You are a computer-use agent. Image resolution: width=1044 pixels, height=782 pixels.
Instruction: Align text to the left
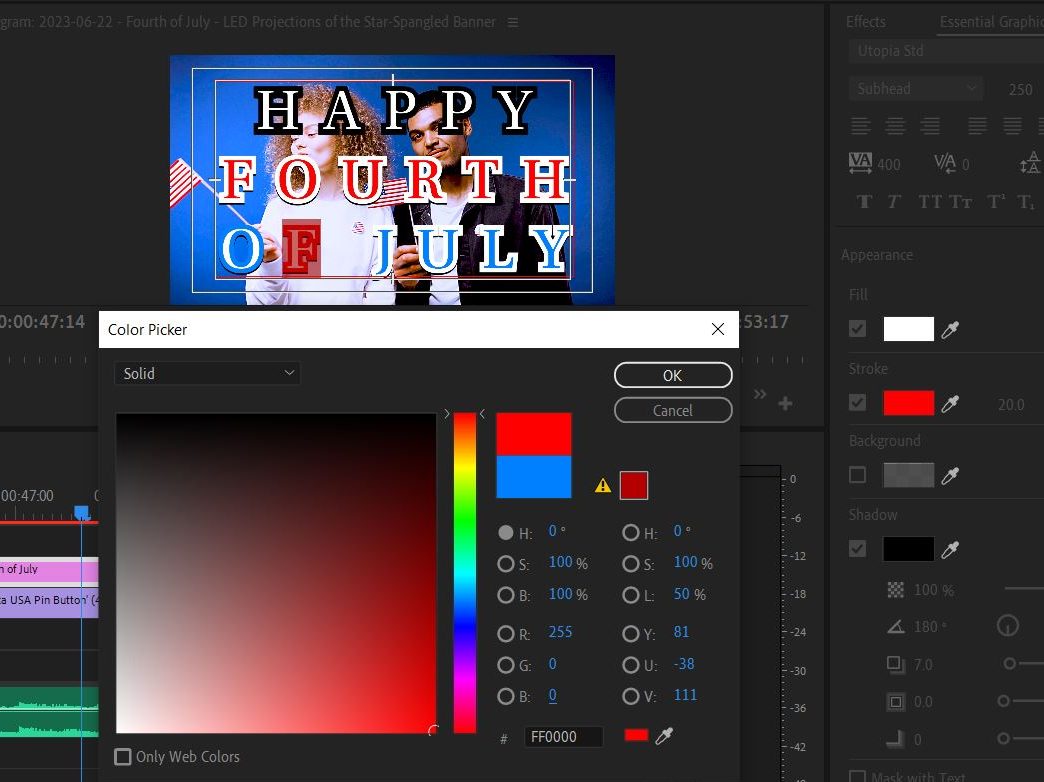(x=860, y=125)
